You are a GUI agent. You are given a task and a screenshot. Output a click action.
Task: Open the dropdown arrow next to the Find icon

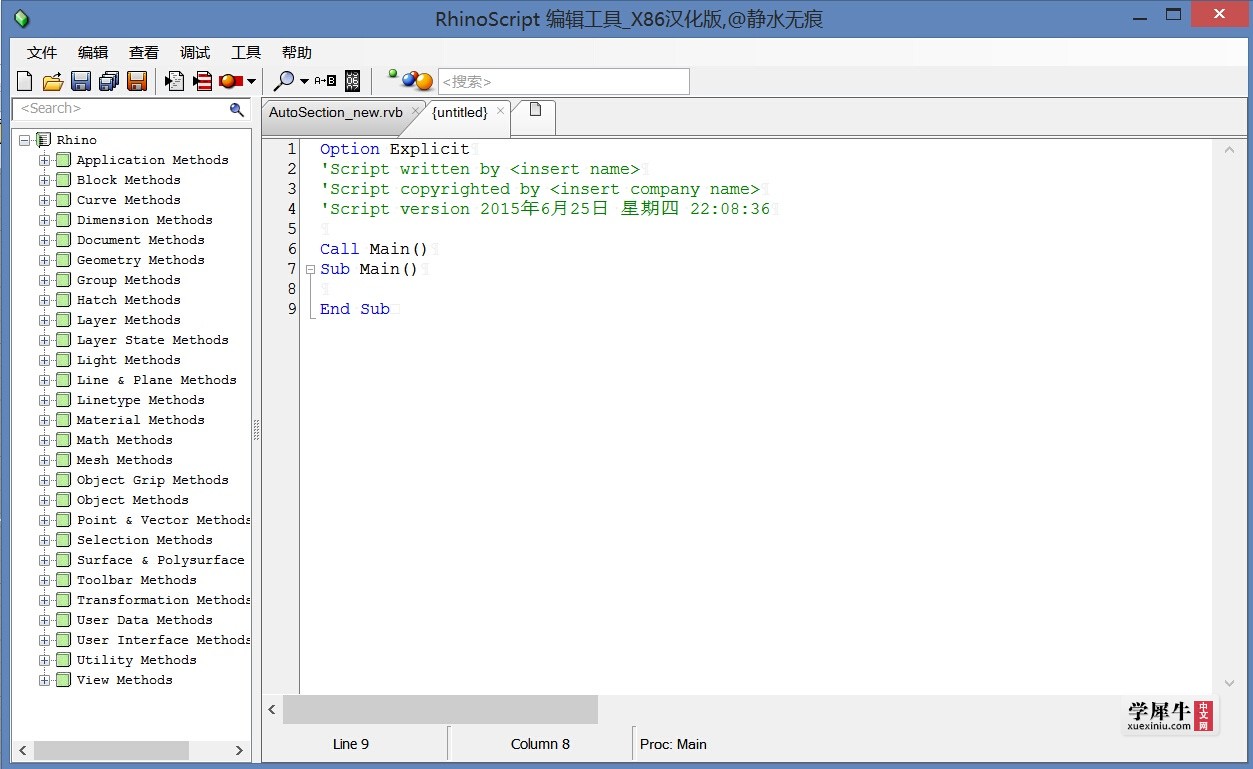304,81
